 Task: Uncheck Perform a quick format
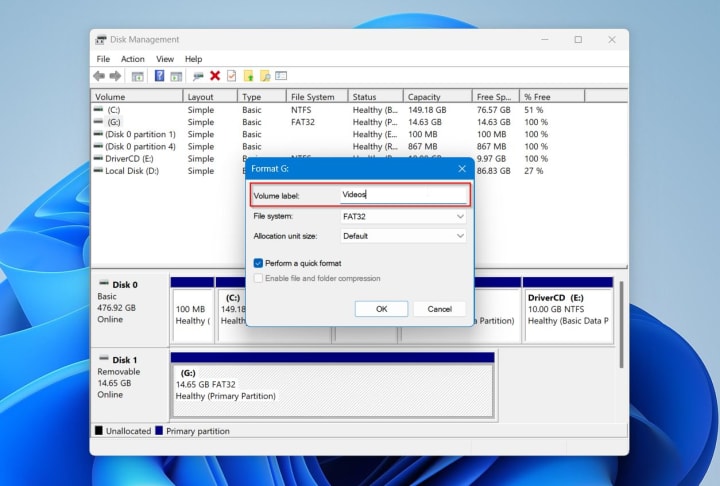point(258,263)
